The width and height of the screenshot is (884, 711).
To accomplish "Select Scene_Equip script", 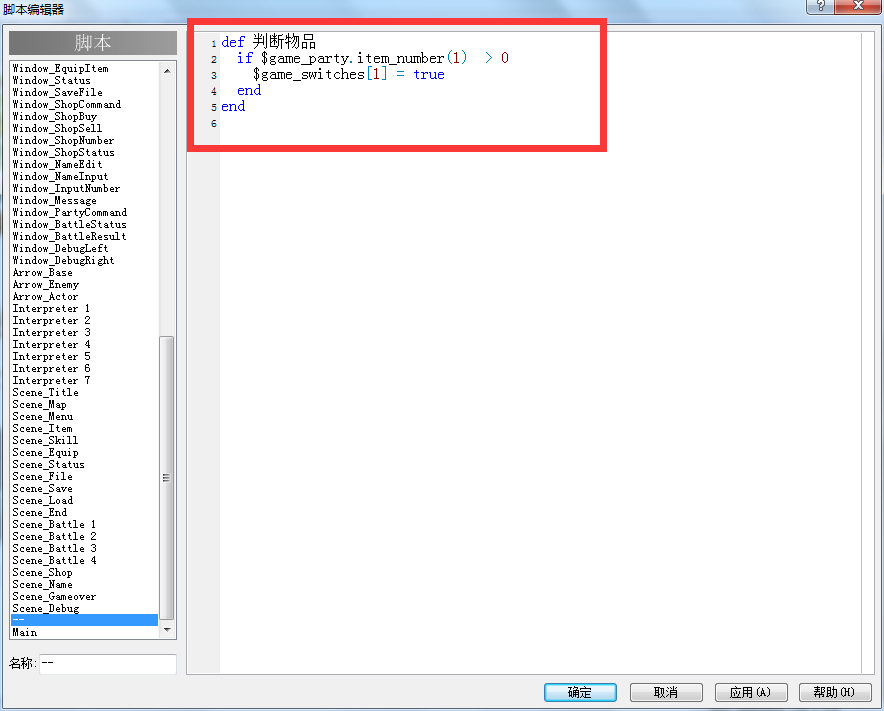I will pyautogui.click(x=46, y=453).
